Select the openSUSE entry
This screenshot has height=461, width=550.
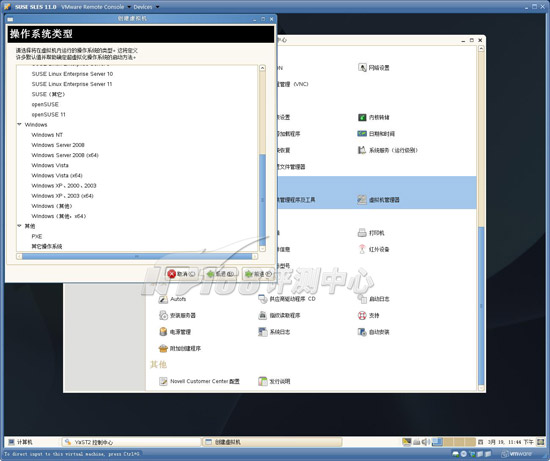point(45,105)
